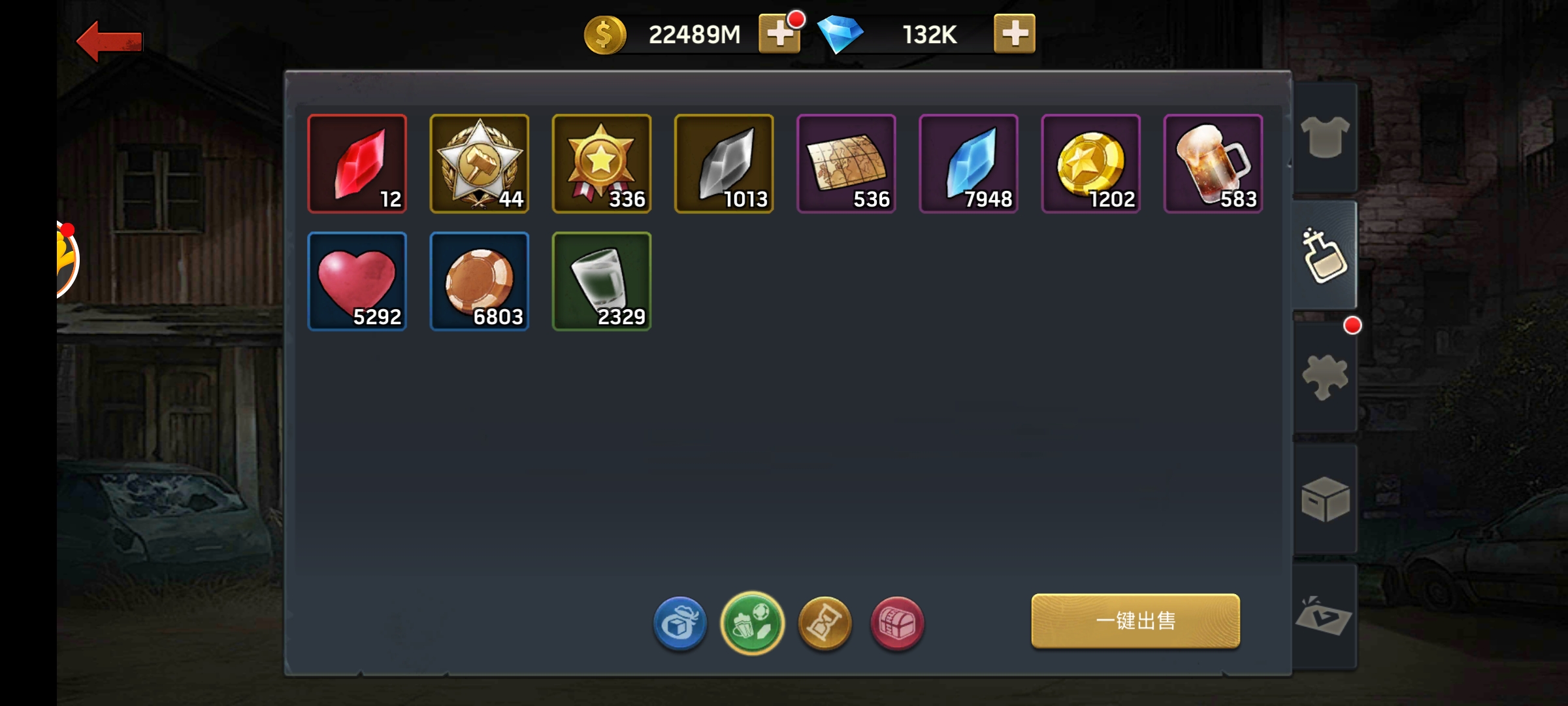Click the 一键出售 sell-all button
The width and height of the screenshot is (1568, 706).
click(x=1135, y=621)
